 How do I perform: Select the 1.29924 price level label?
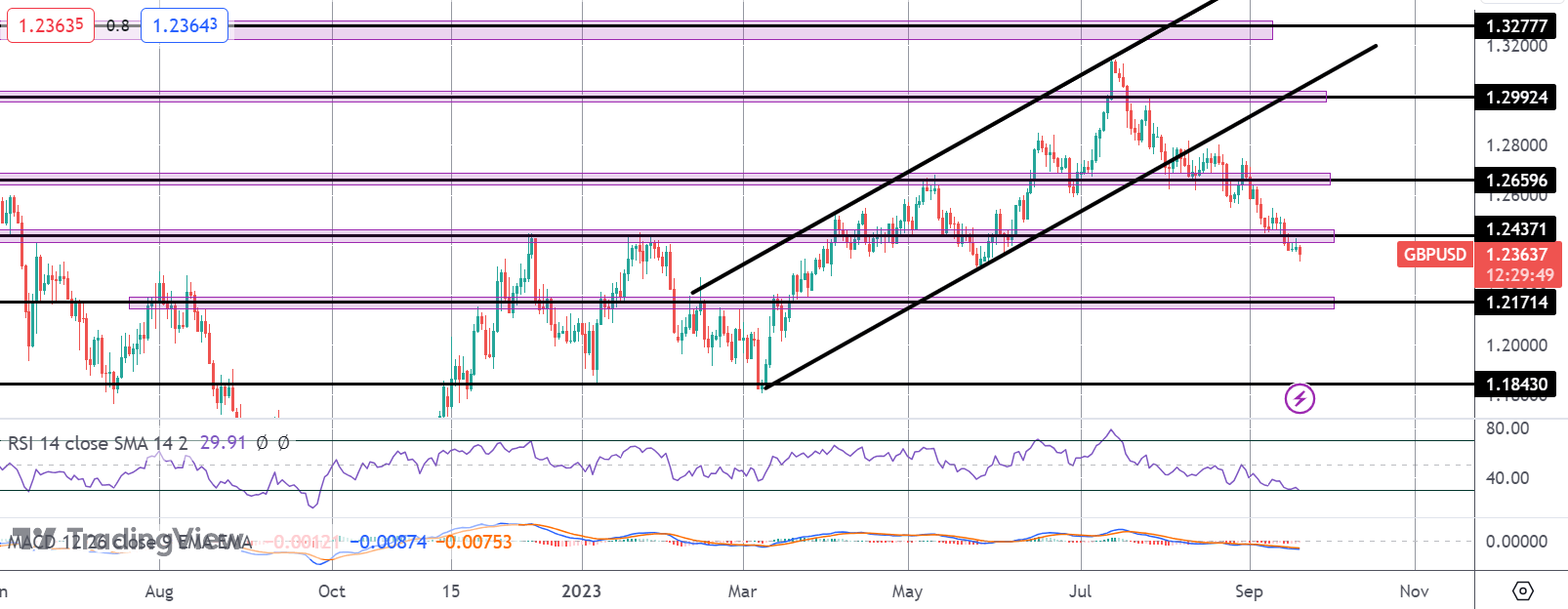(x=1516, y=98)
